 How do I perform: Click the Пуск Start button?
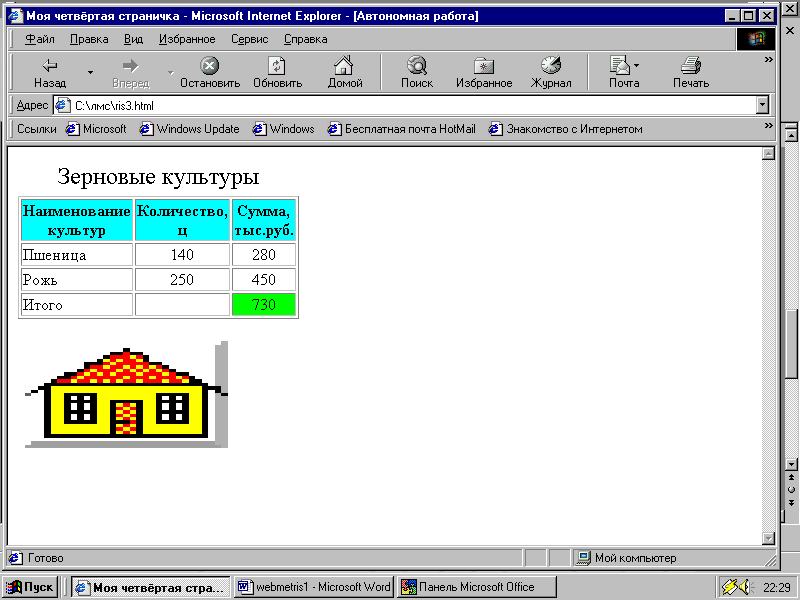(30, 587)
